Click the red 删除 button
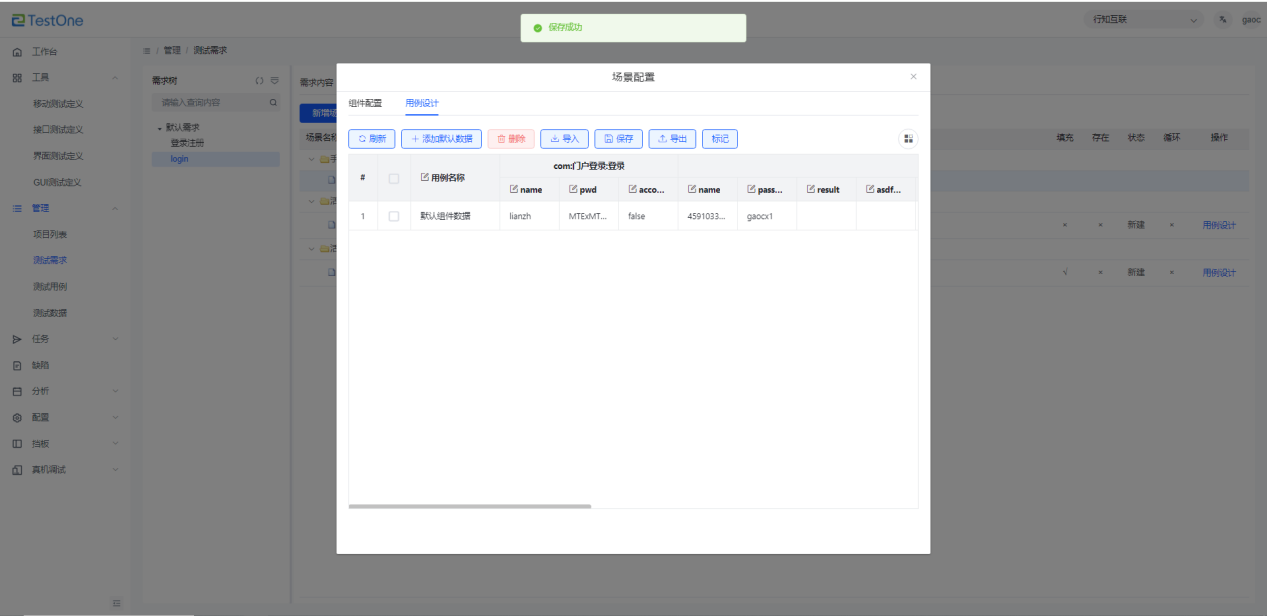Image resolution: width=1267 pixels, height=616 pixels. [x=511, y=139]
